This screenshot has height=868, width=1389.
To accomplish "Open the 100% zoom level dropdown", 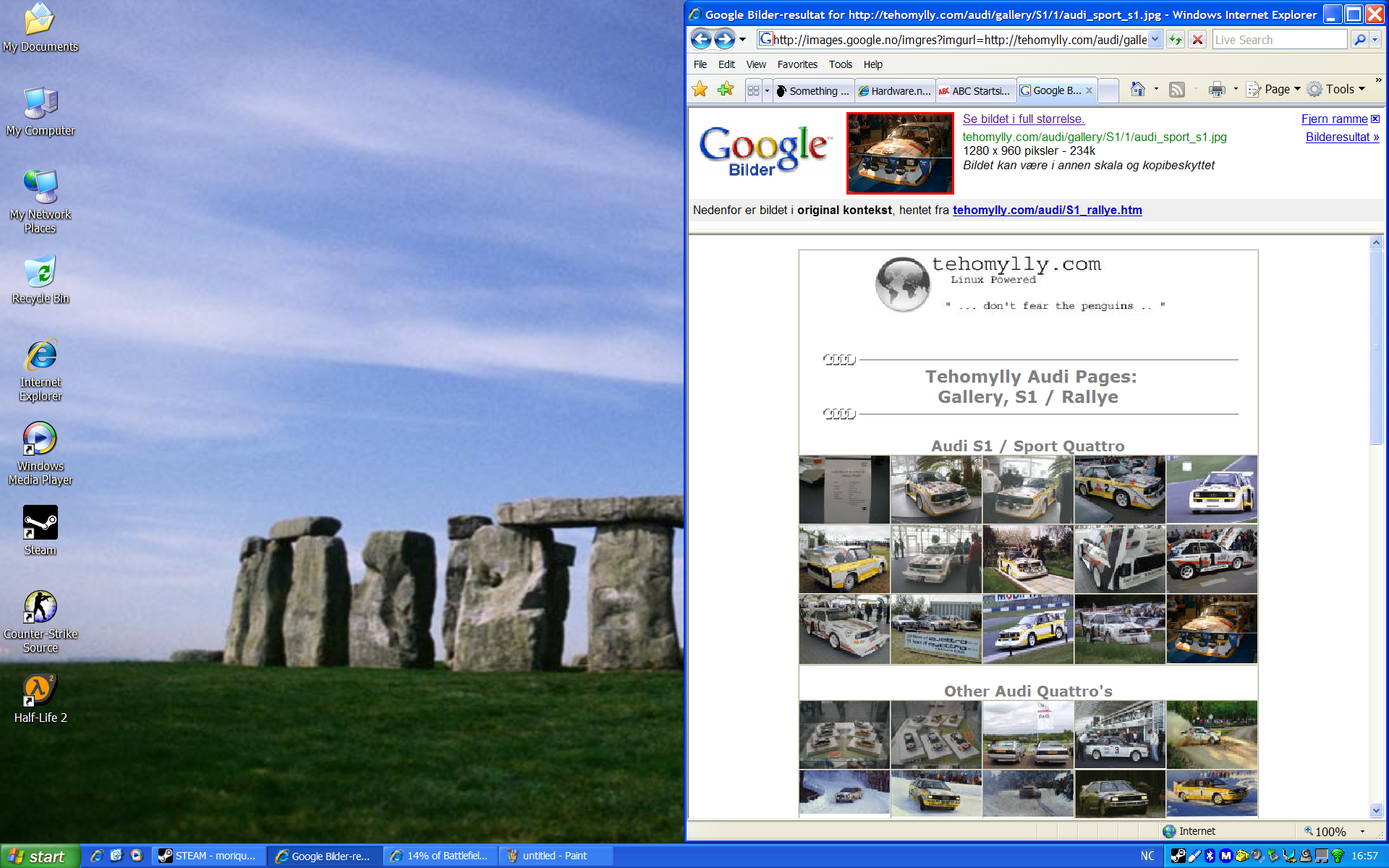I will (x=1363, y=831).
